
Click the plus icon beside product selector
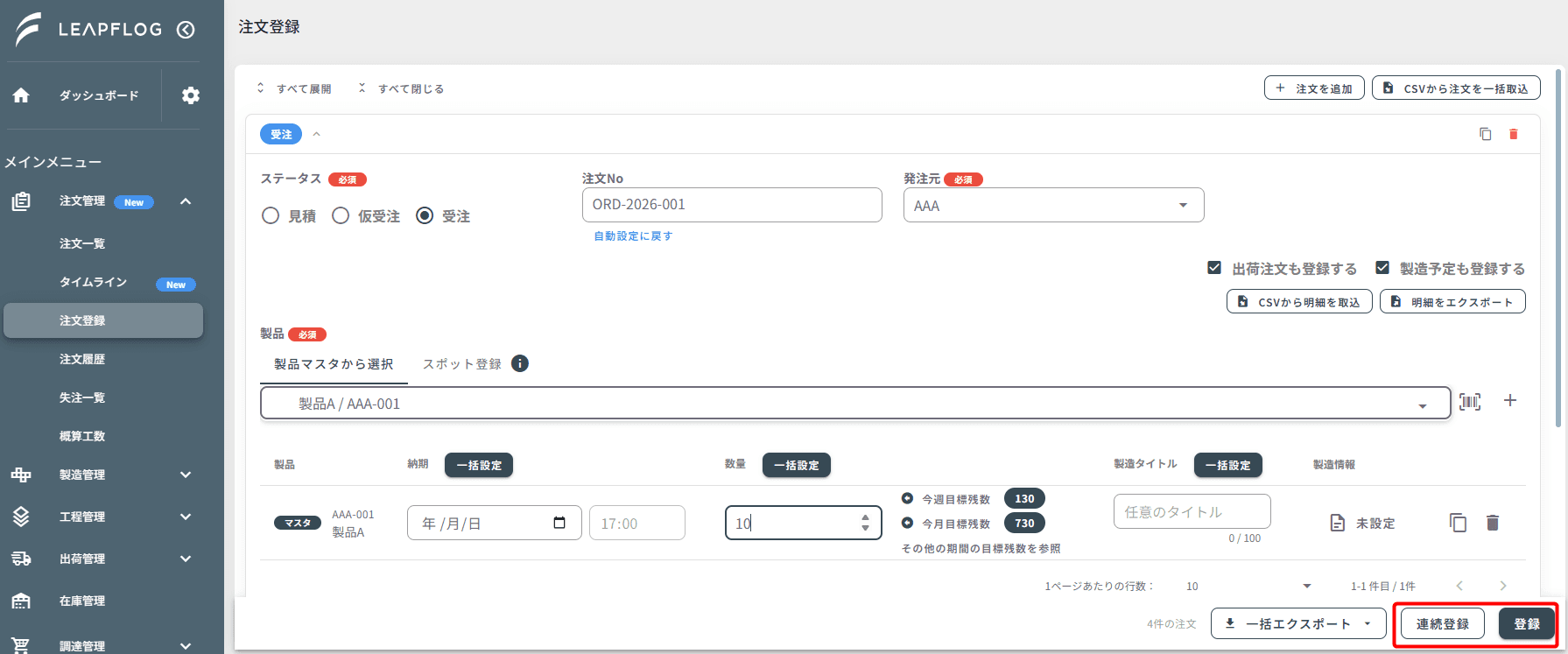click(x=1510, y=400)
